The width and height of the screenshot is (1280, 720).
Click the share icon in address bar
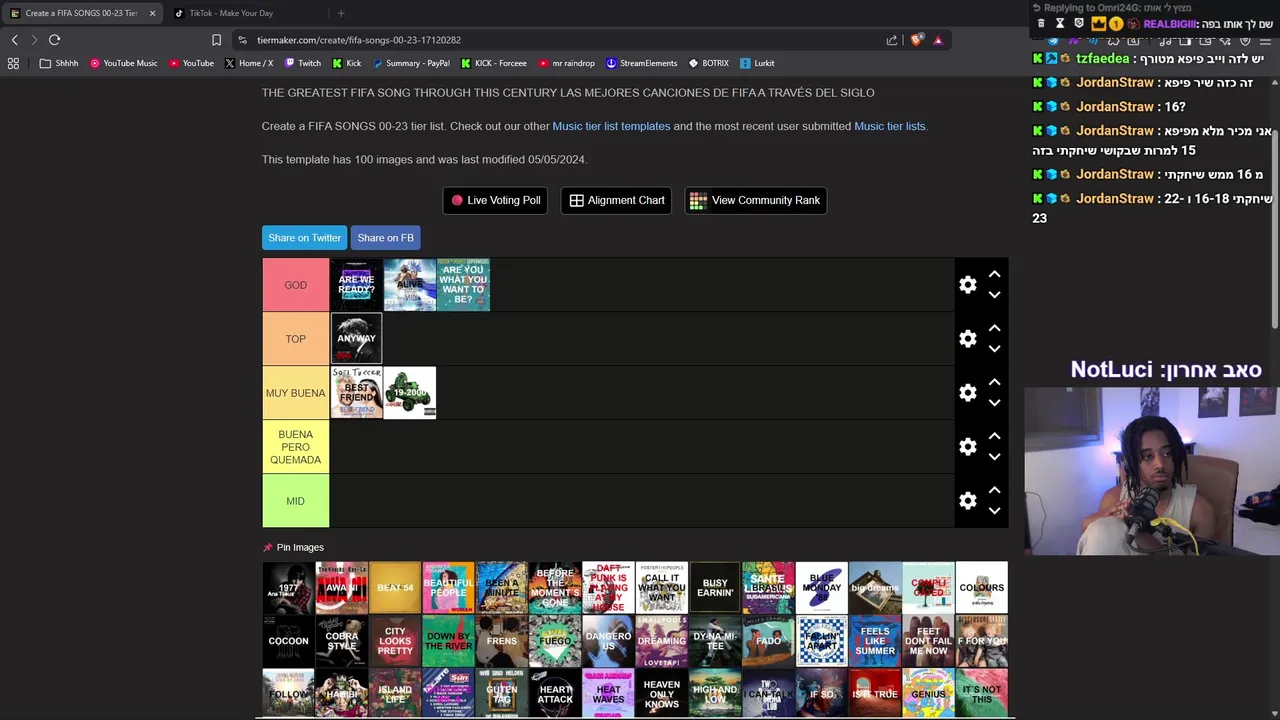[x=892, y=40]
